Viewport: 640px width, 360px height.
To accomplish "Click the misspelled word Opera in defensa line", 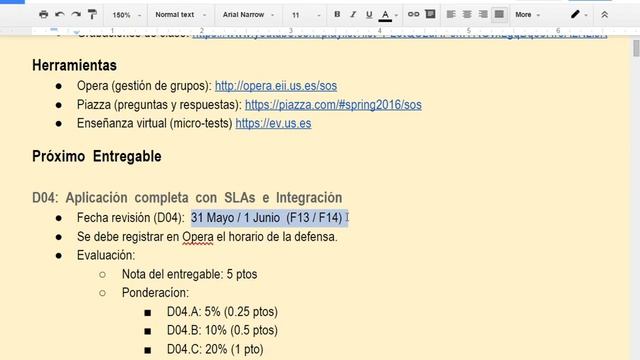I will point(198,237).
